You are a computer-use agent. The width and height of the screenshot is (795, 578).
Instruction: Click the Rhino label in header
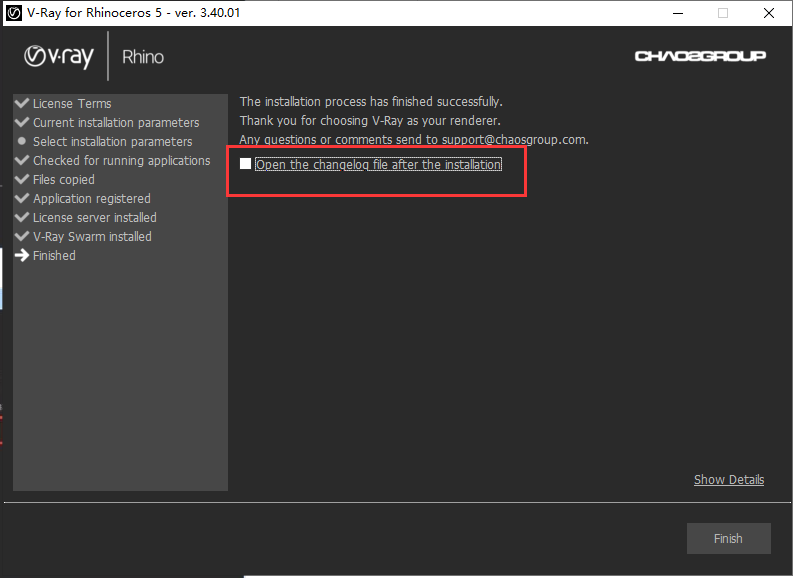[143, 57]
